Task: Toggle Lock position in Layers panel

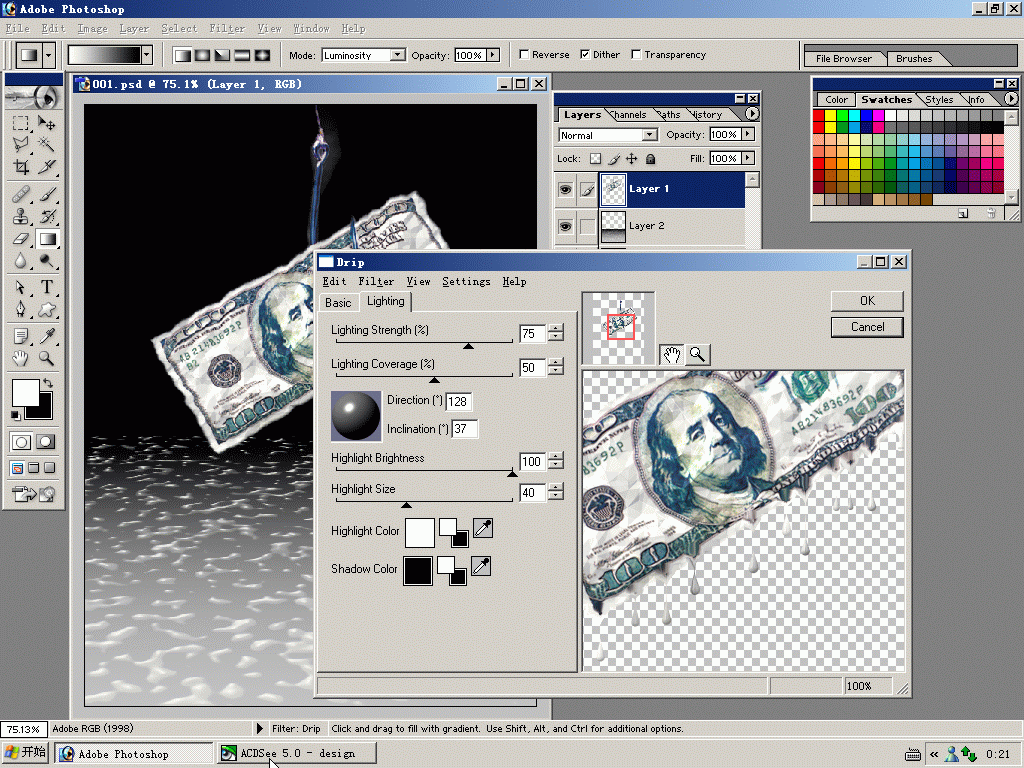Action: (x=632, y=159)
